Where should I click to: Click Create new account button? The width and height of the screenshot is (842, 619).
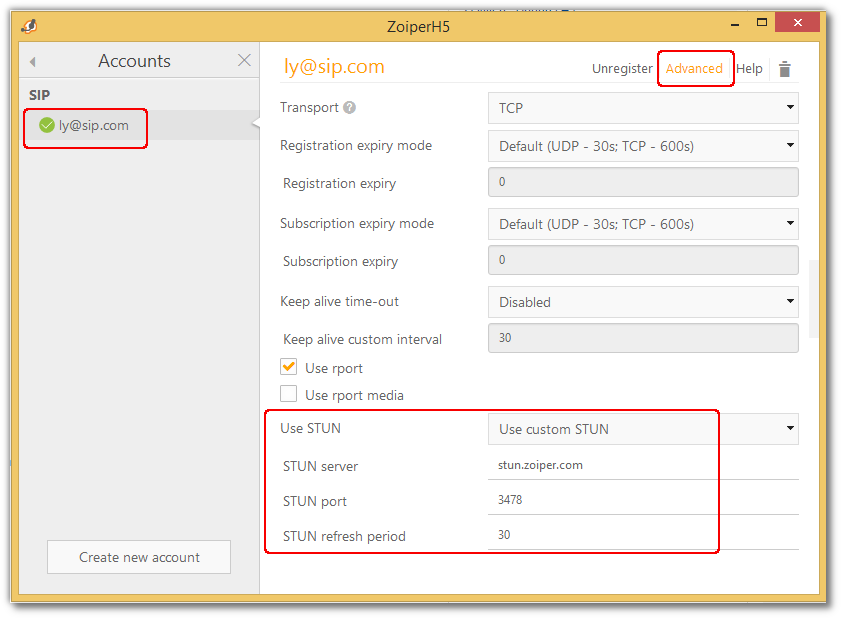tap(139, 557)
